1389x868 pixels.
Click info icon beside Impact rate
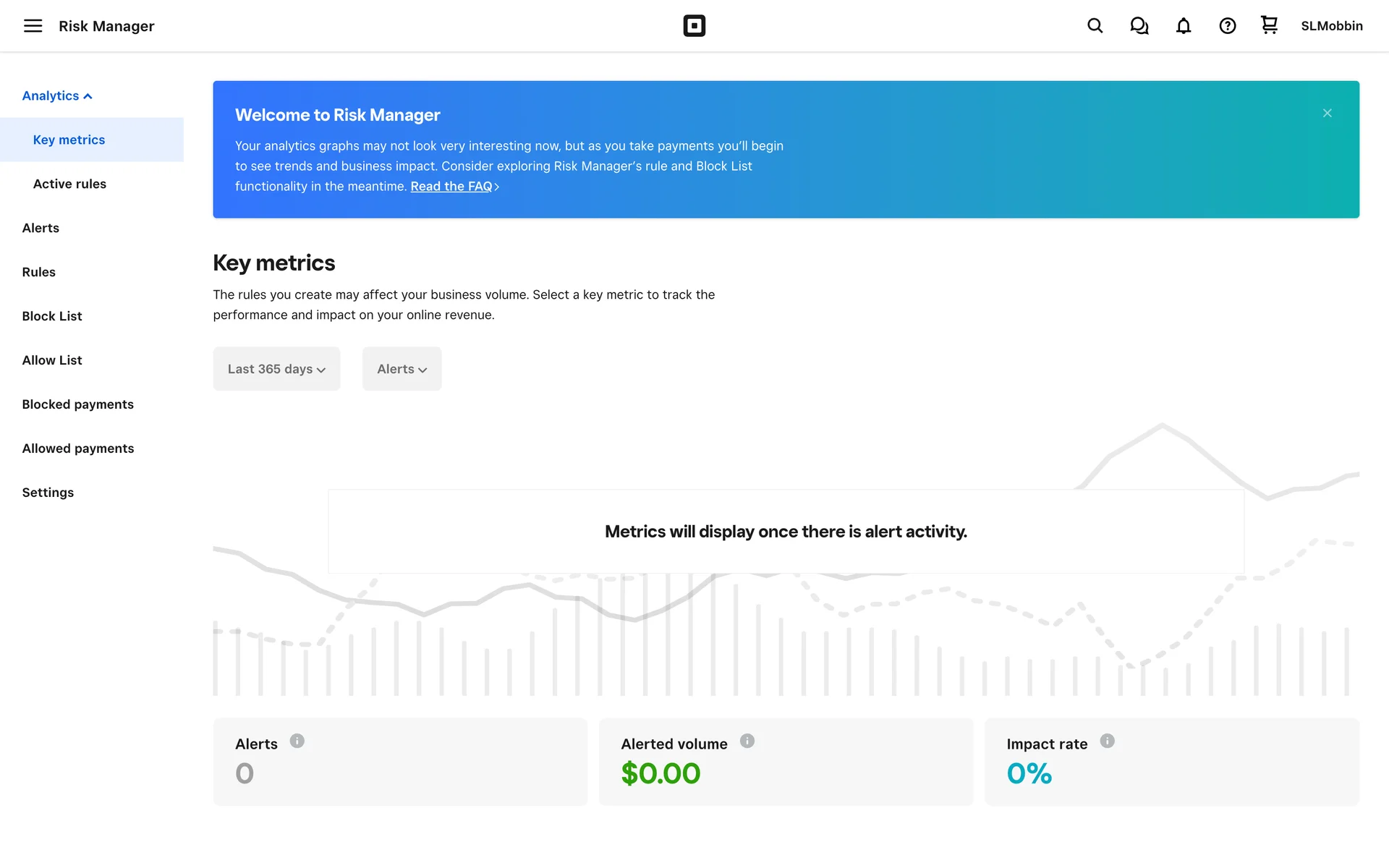point(1107,741)
